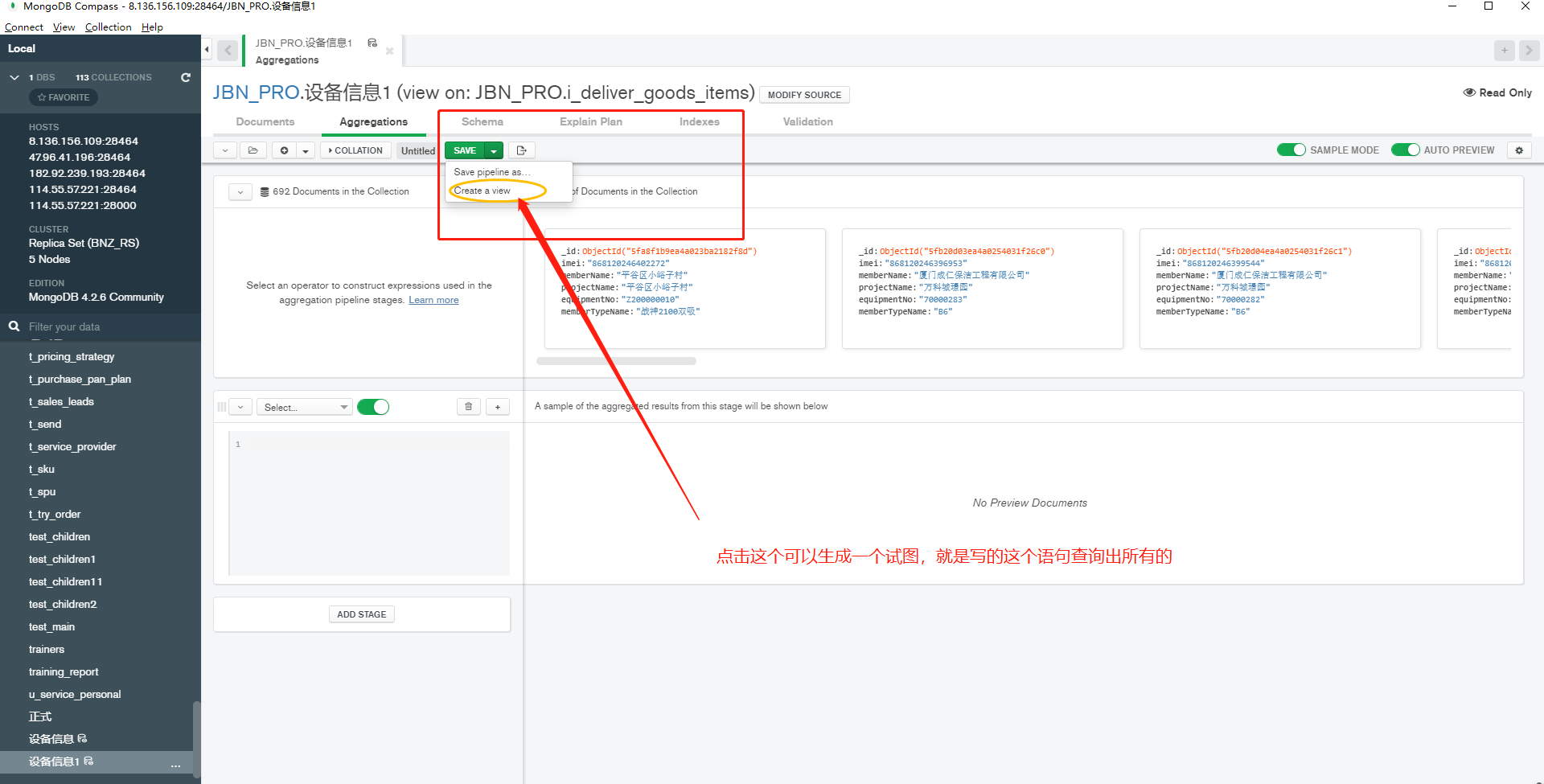Close the JBN_PRO.设备信息1 tab
Viewport: 1544px width, 784px height.
389,51
